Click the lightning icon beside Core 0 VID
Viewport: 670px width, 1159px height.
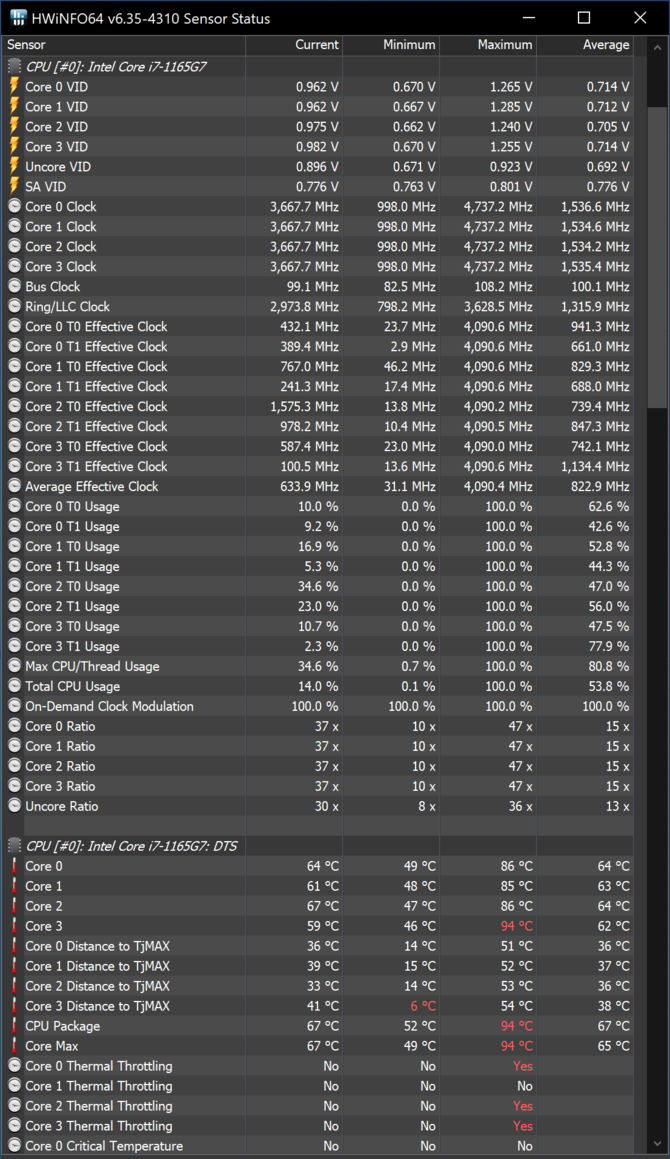click(14, 86)
